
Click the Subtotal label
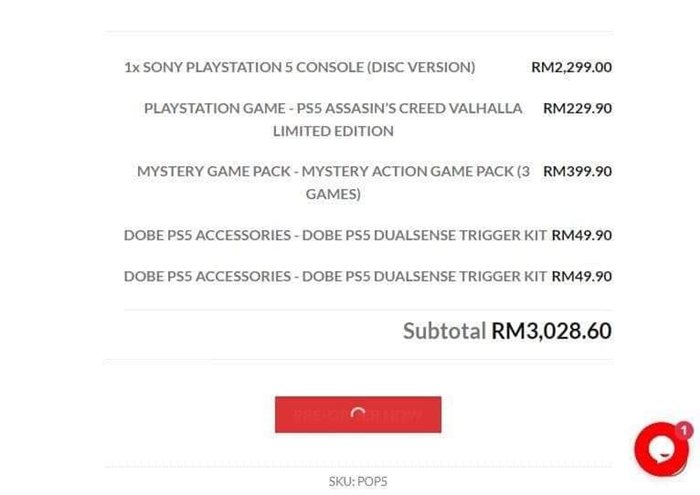444,331
